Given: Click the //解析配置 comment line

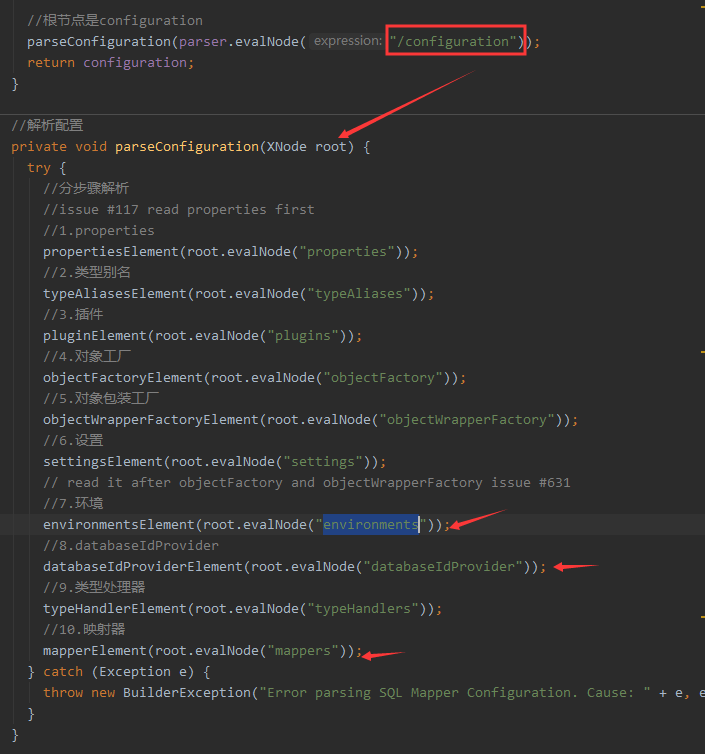Looking at the screenshot, I should pyautogui.click(x=47, y=126).
